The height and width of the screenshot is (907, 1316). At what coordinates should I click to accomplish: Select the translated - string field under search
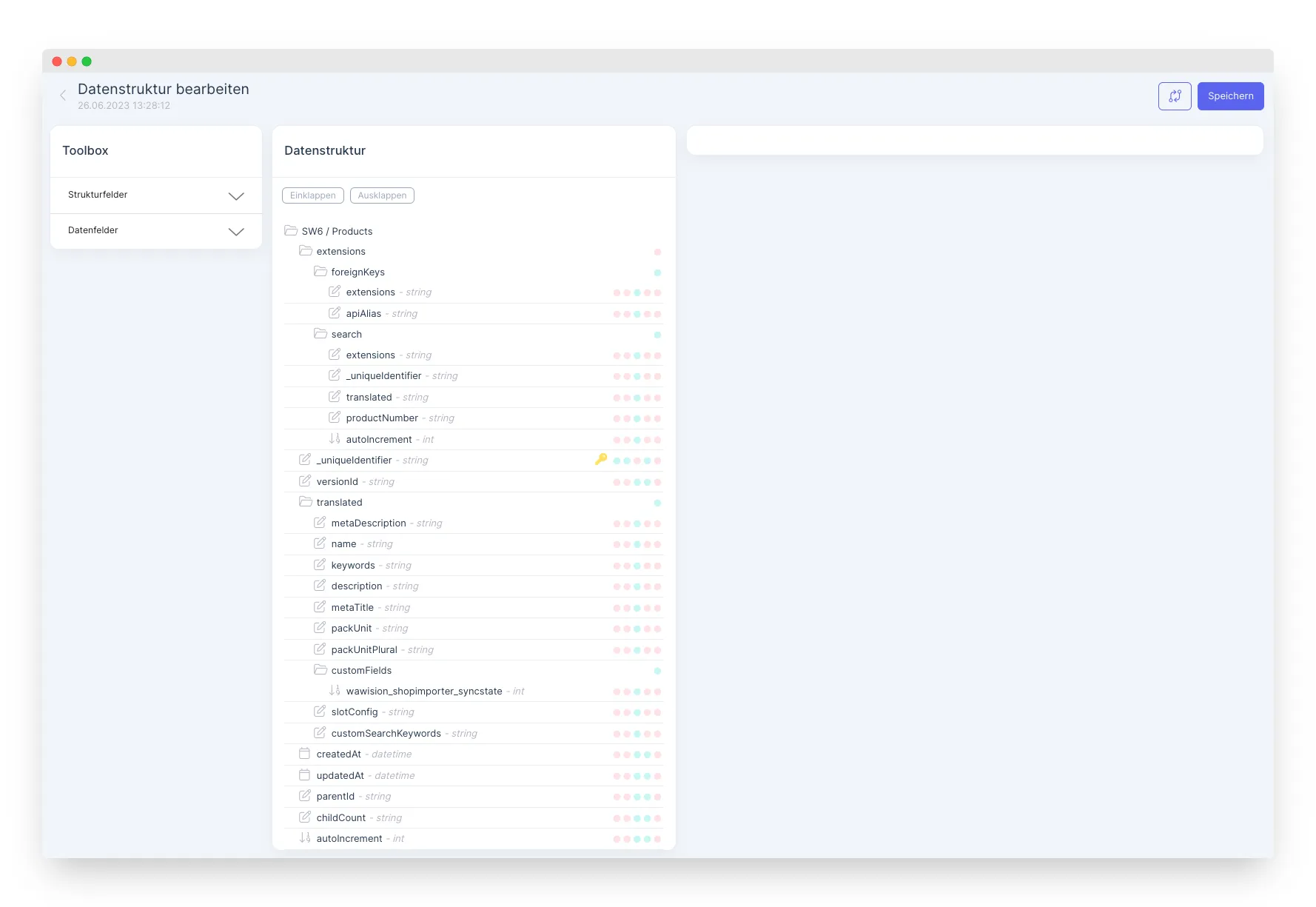point(474,397)
